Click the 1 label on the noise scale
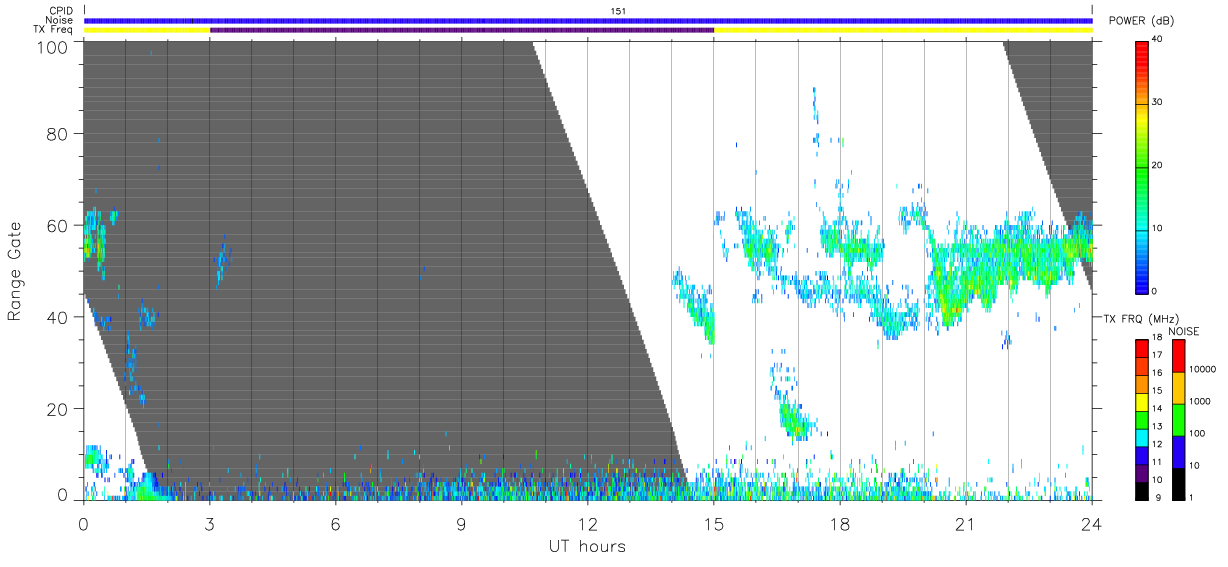1228x567 pixels. coord(1192,497)
